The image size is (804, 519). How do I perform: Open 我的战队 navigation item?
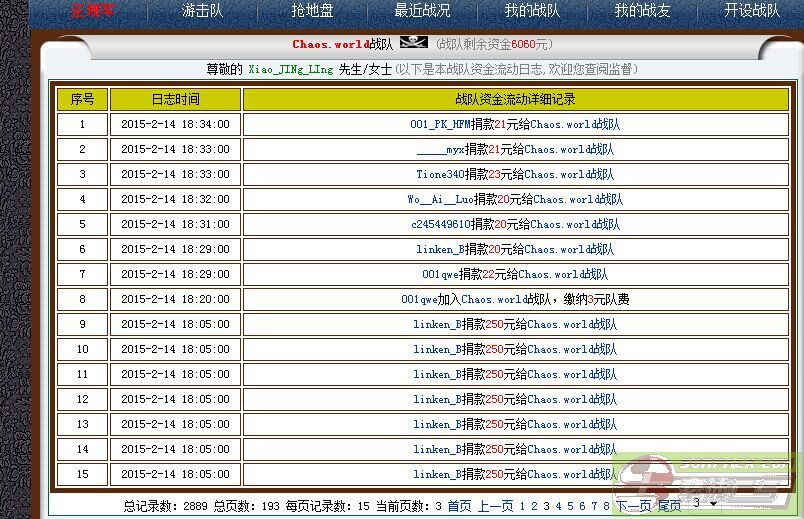click(531, 11)
